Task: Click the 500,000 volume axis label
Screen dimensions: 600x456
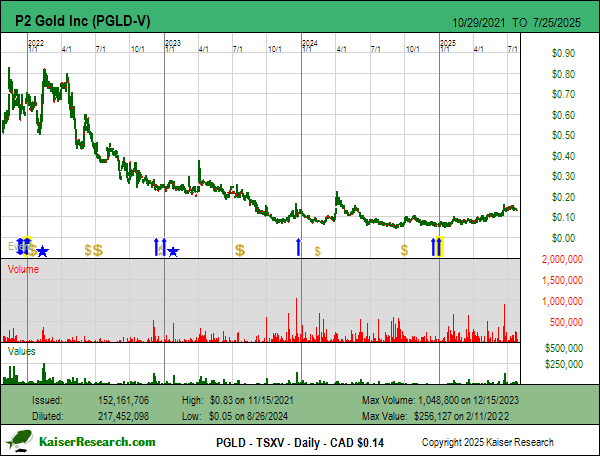Action: pos(566,322)
